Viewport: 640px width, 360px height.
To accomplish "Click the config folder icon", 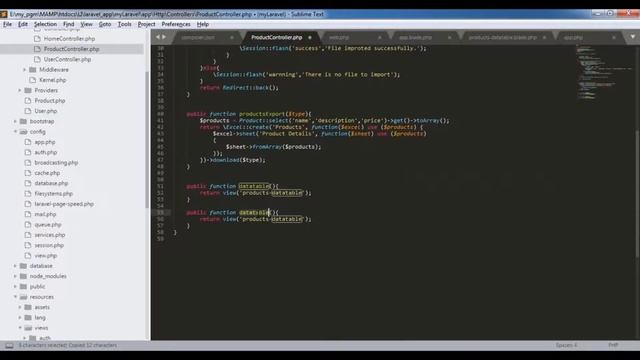I will [23, 132].
